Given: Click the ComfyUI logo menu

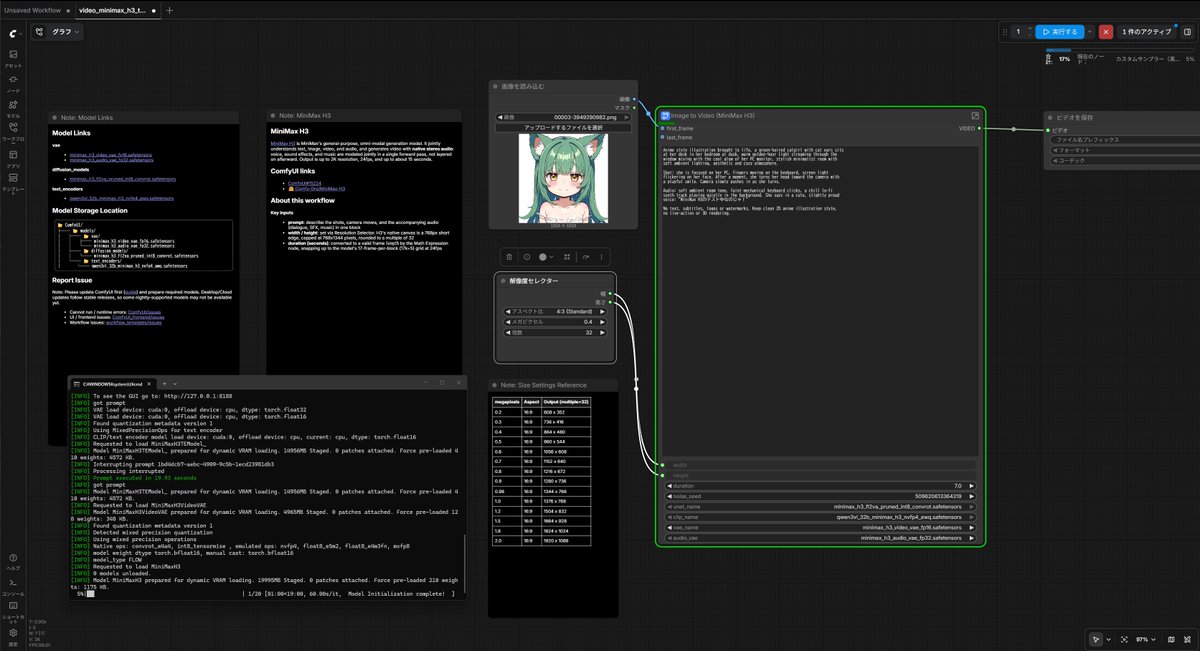Looking at the screenshot, I should pyautogui.click(x=14, y=32).
